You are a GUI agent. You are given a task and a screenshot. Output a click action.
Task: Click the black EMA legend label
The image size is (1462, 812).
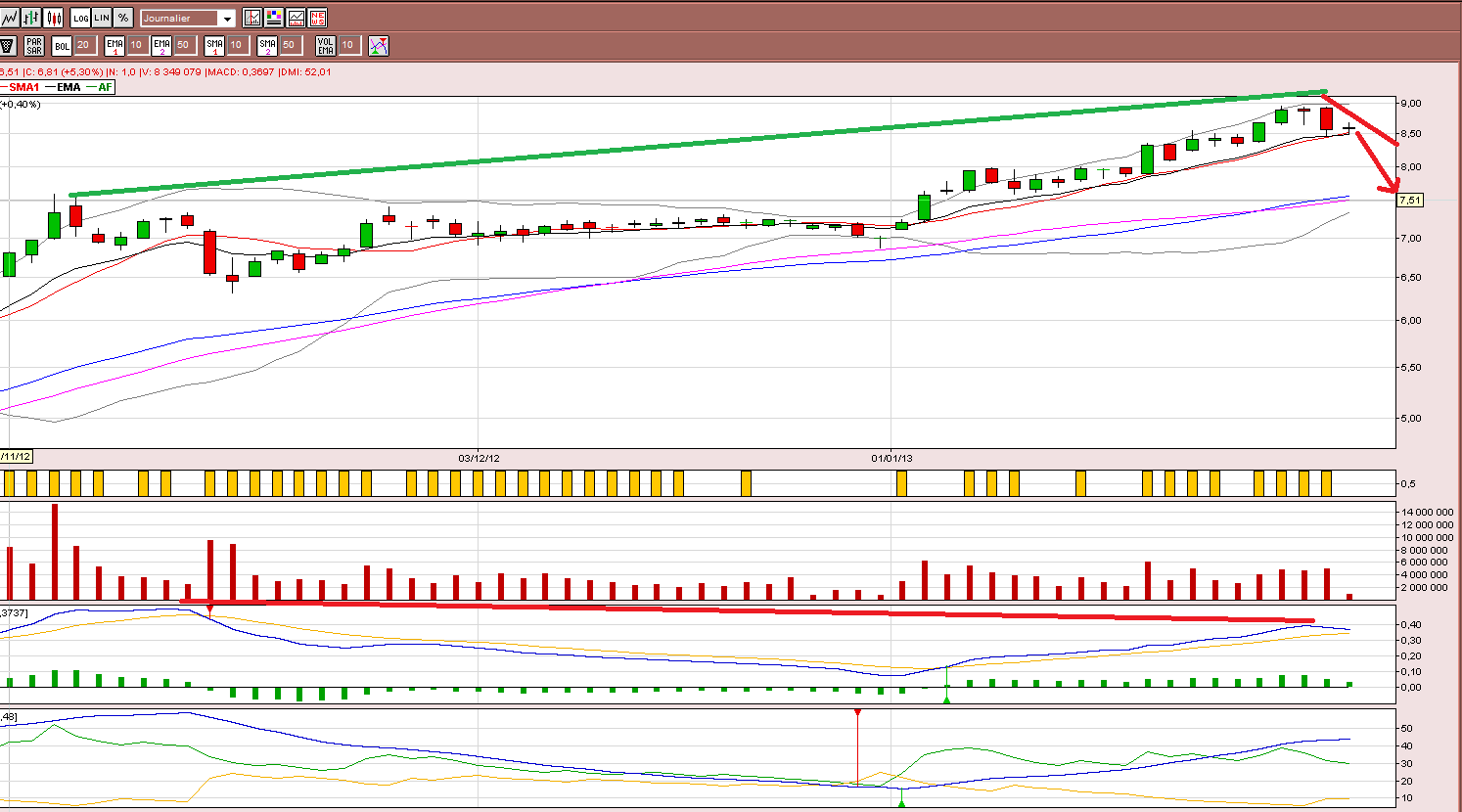pyautogui.click(x=69, y=87)
